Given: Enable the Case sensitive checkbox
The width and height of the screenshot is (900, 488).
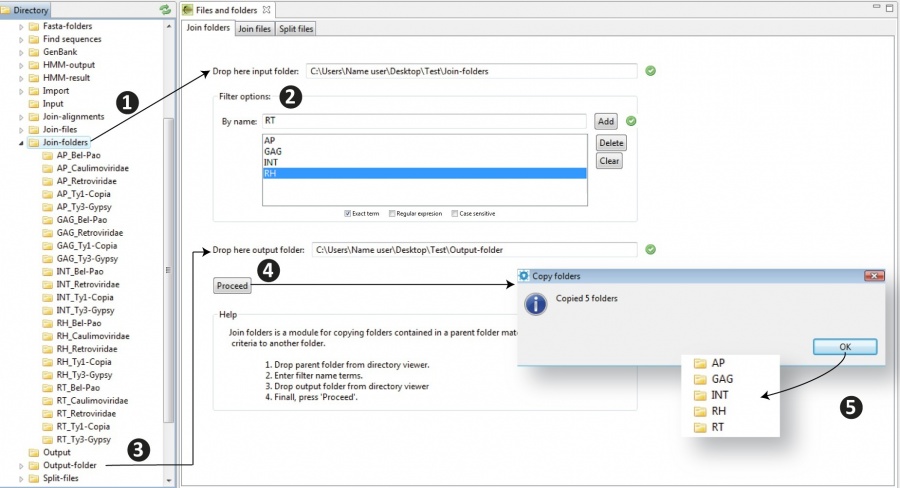Looking at the screenshot, I should (x=455, y=213).
